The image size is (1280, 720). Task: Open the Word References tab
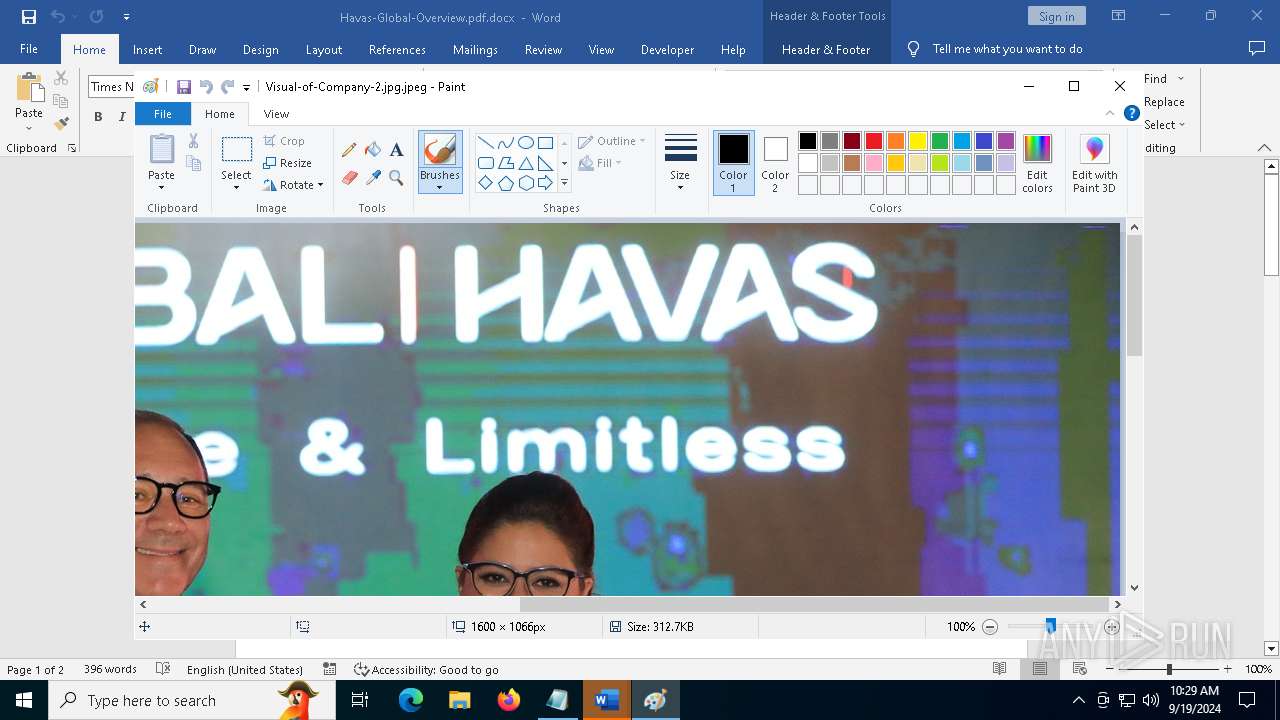coord(397,49)
